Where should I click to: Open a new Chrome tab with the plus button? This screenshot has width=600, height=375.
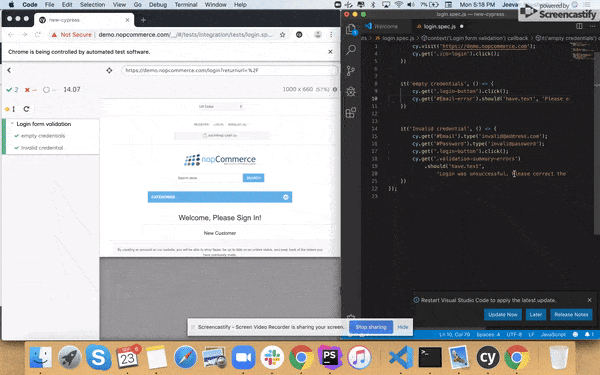coord(143,20)
